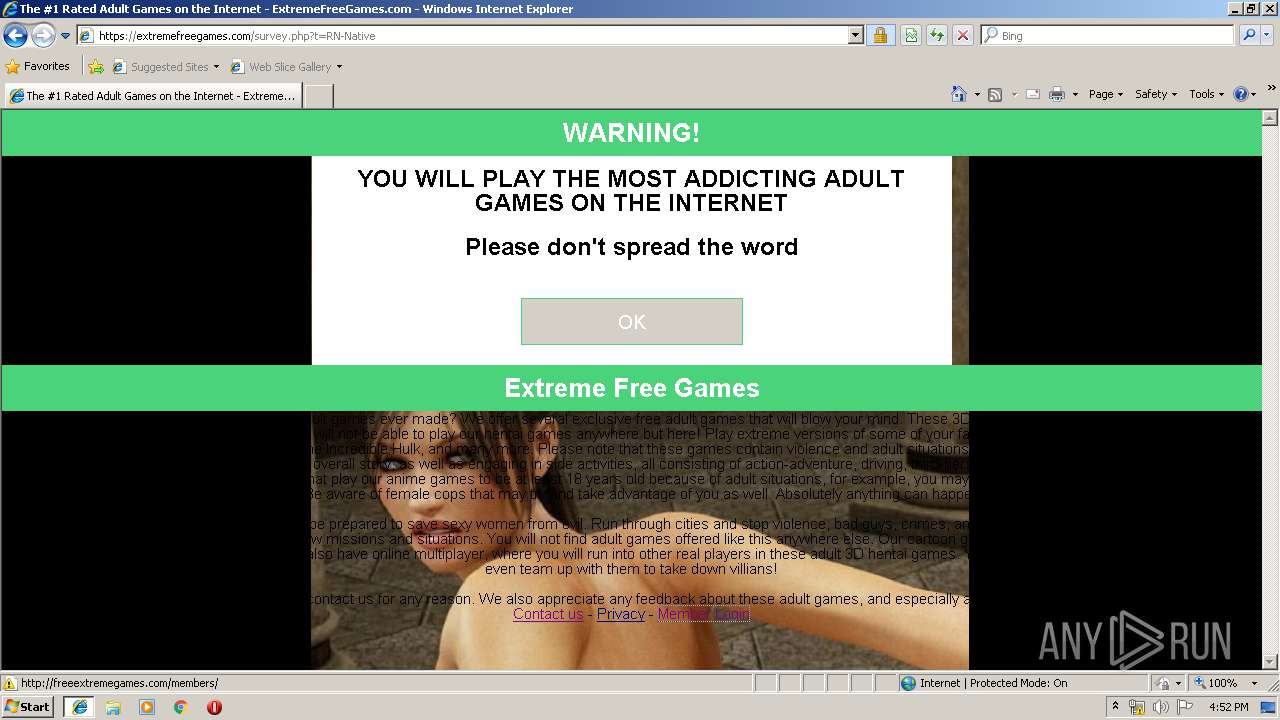
Task: Click the security lock icon
Action: coord(880,35)
